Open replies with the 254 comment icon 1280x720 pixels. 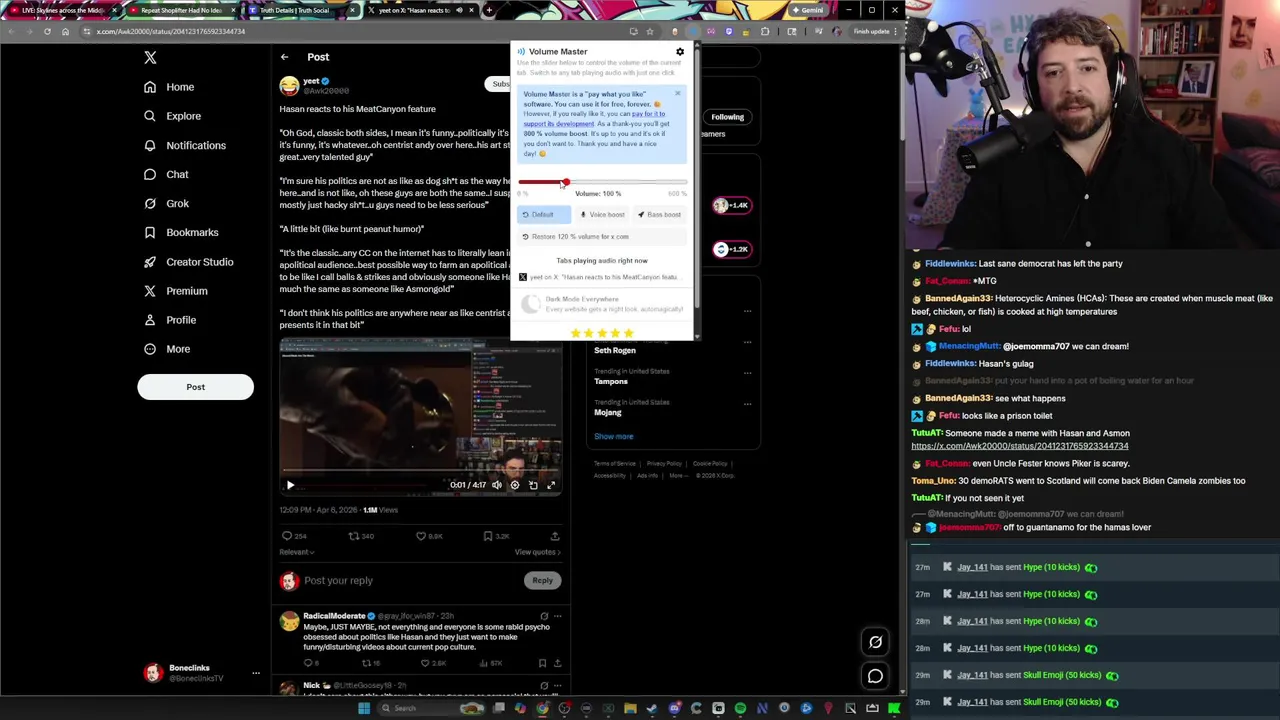(293, 536)
